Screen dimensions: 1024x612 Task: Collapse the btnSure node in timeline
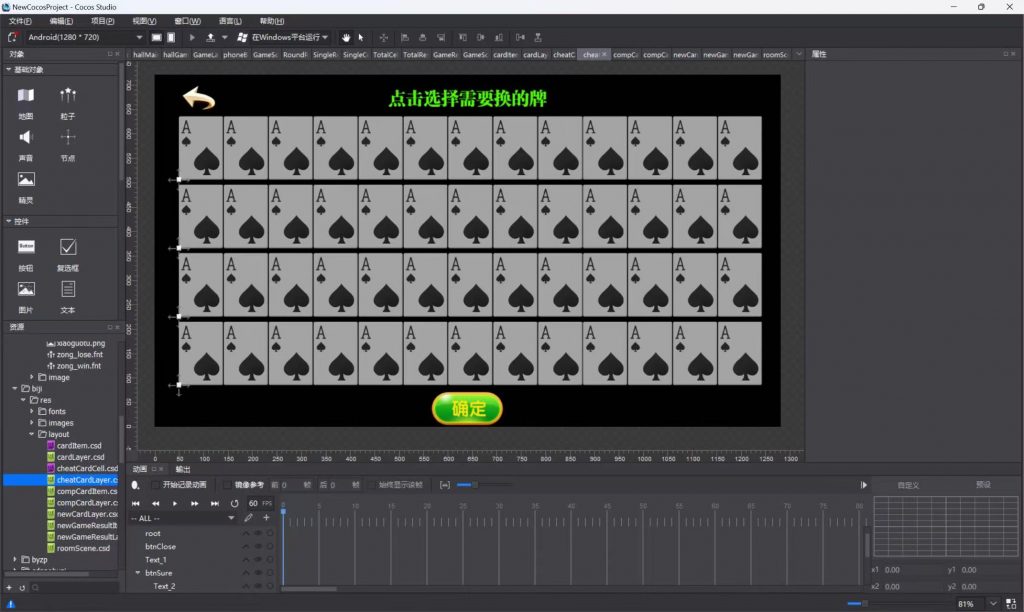coord(138,573)
